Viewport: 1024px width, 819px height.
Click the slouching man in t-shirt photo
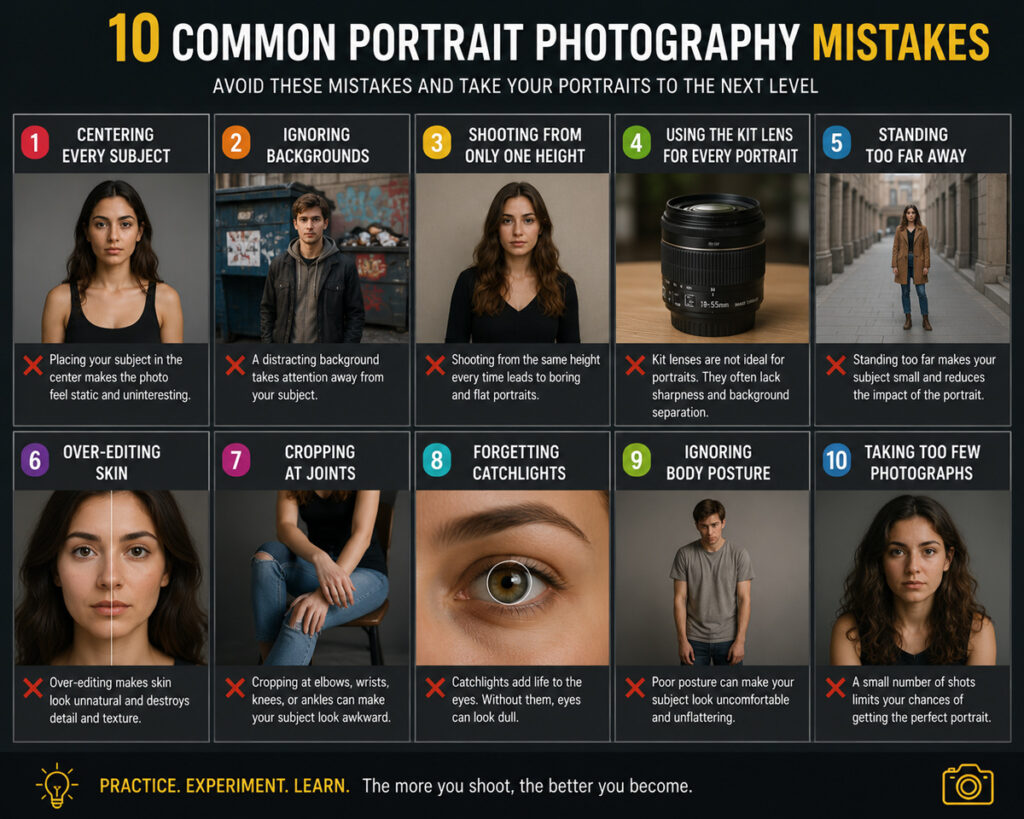tap(712, 578)
